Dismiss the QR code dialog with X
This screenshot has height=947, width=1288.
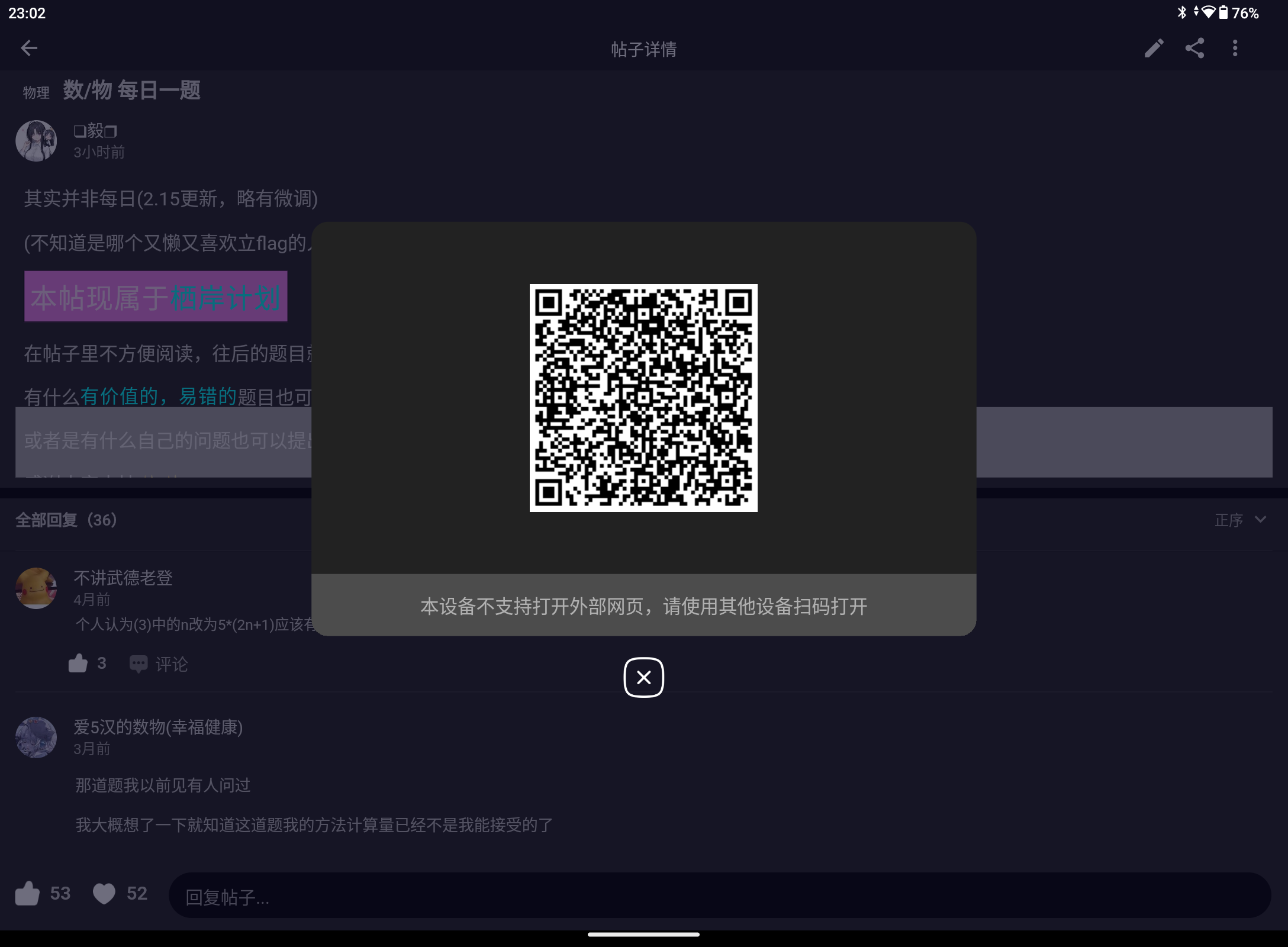click(x=643, y=678)
